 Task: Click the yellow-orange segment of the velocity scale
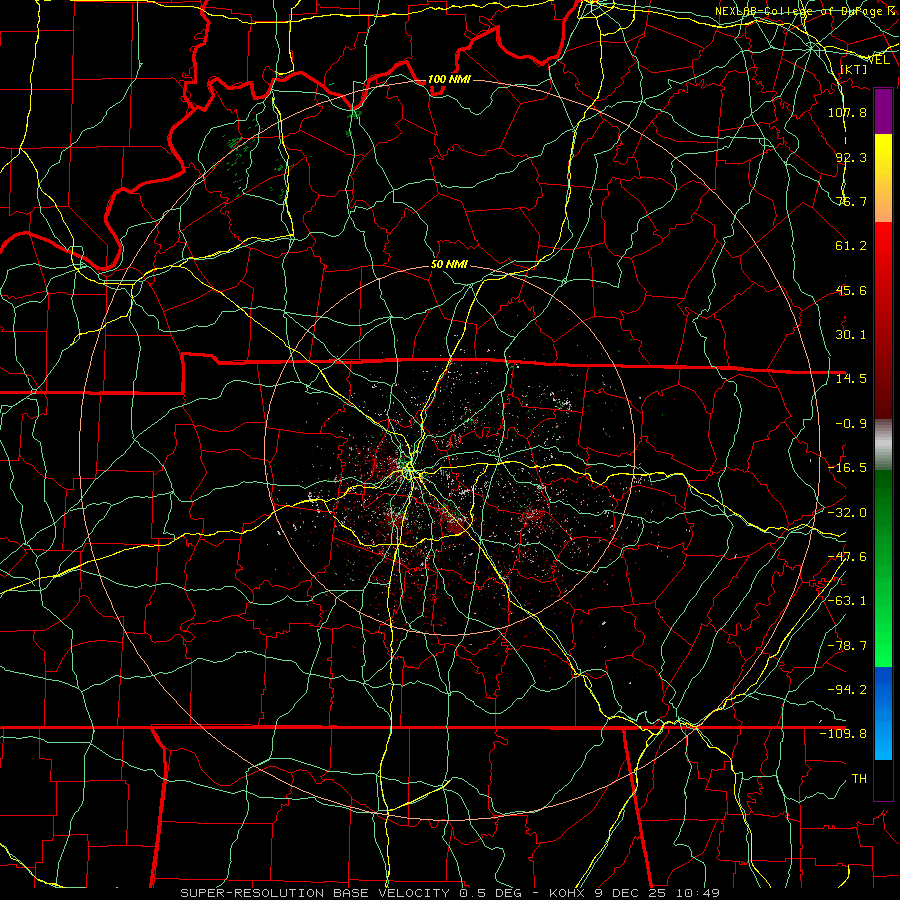[x=883, y=178]
